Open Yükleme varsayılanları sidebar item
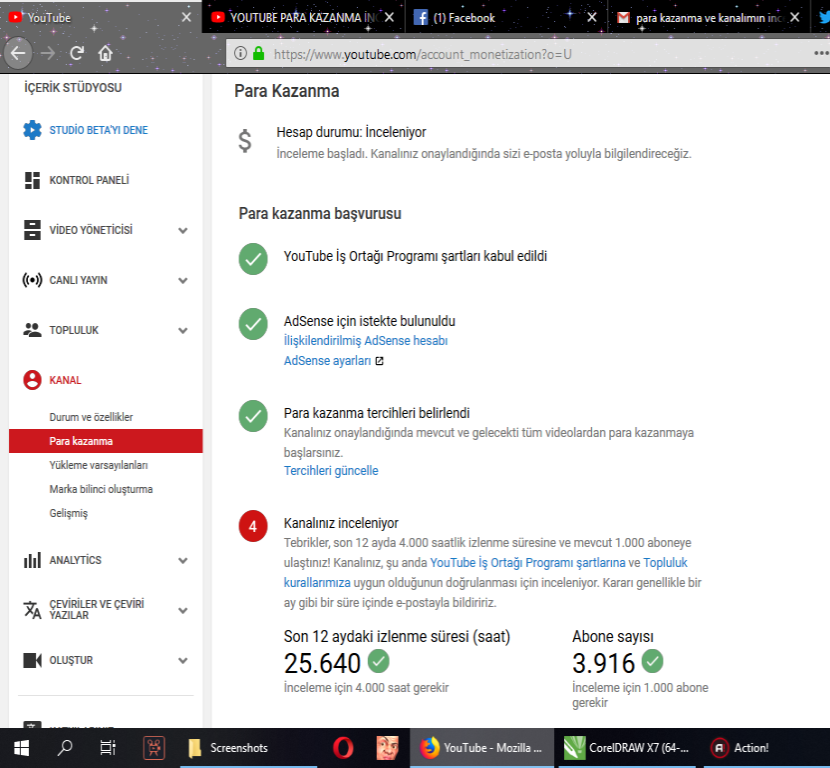This screenshot has width=830, height=768. click(98, 465)
